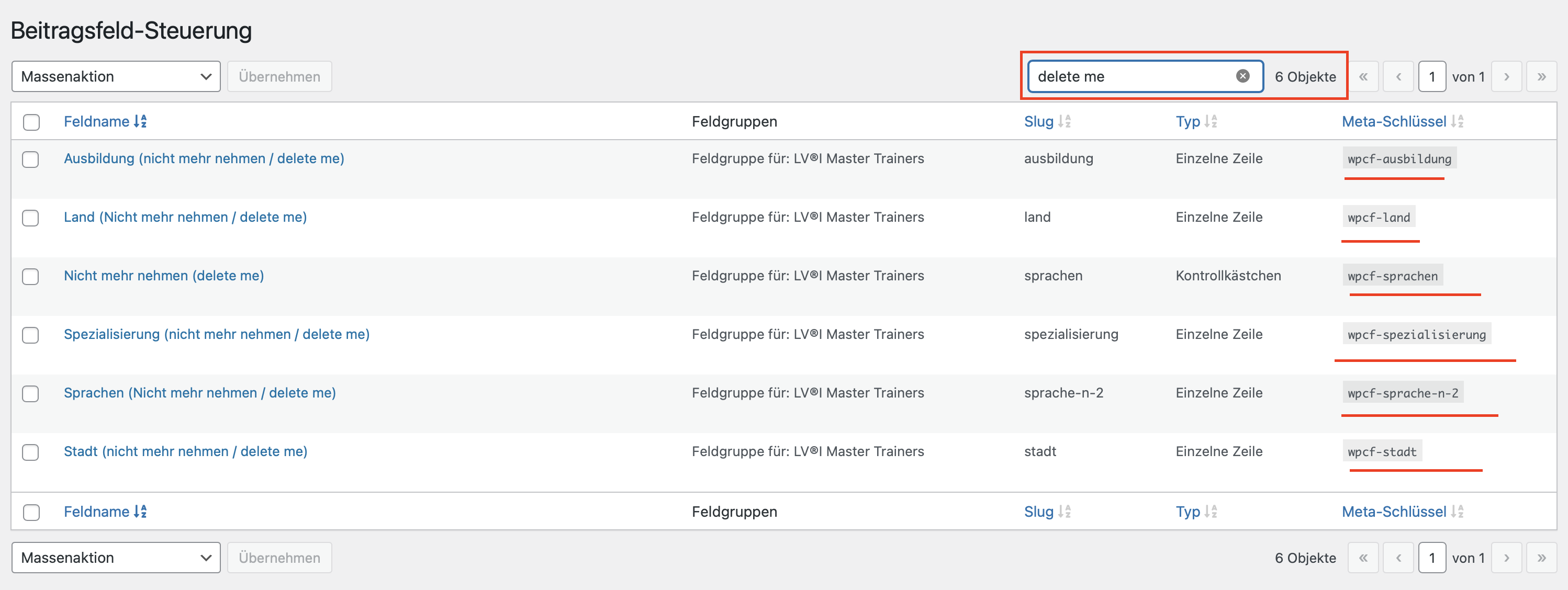
Task: Go to last page using bottom pagination
Action: pos(1541,558)
